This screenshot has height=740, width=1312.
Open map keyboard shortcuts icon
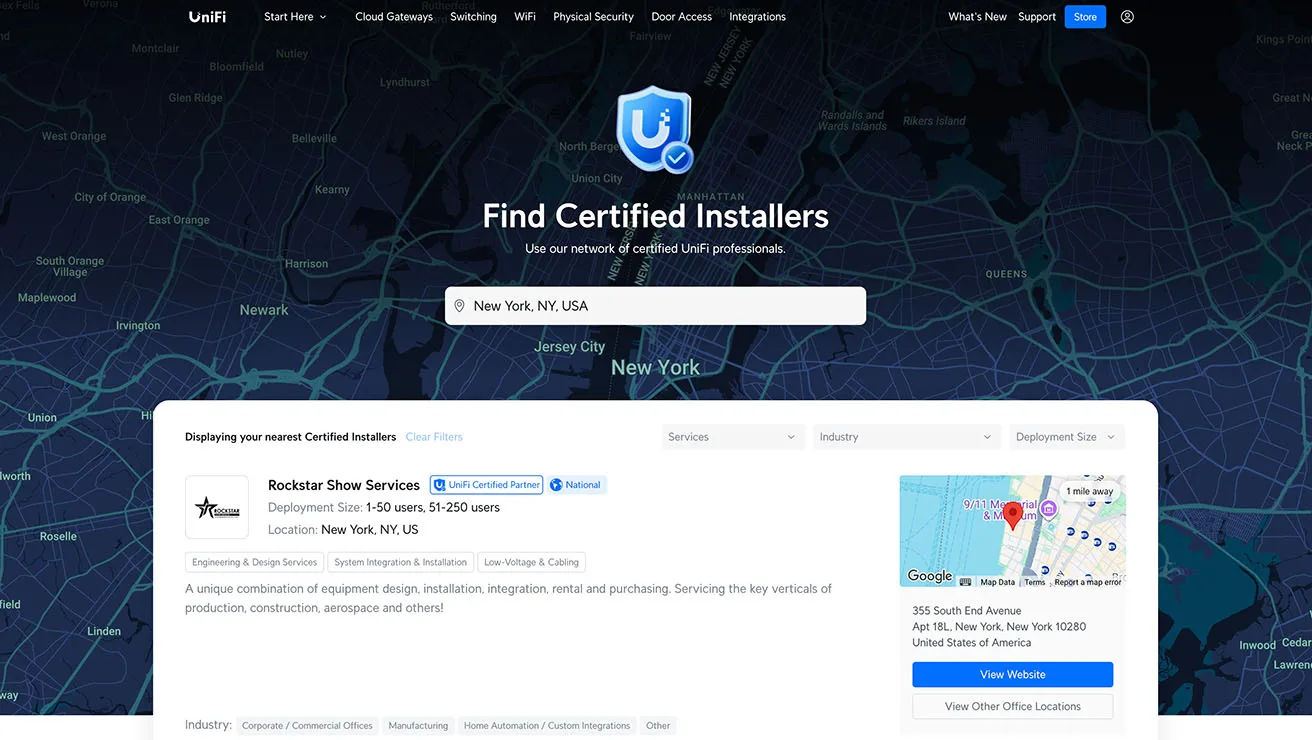coord(965,582)
